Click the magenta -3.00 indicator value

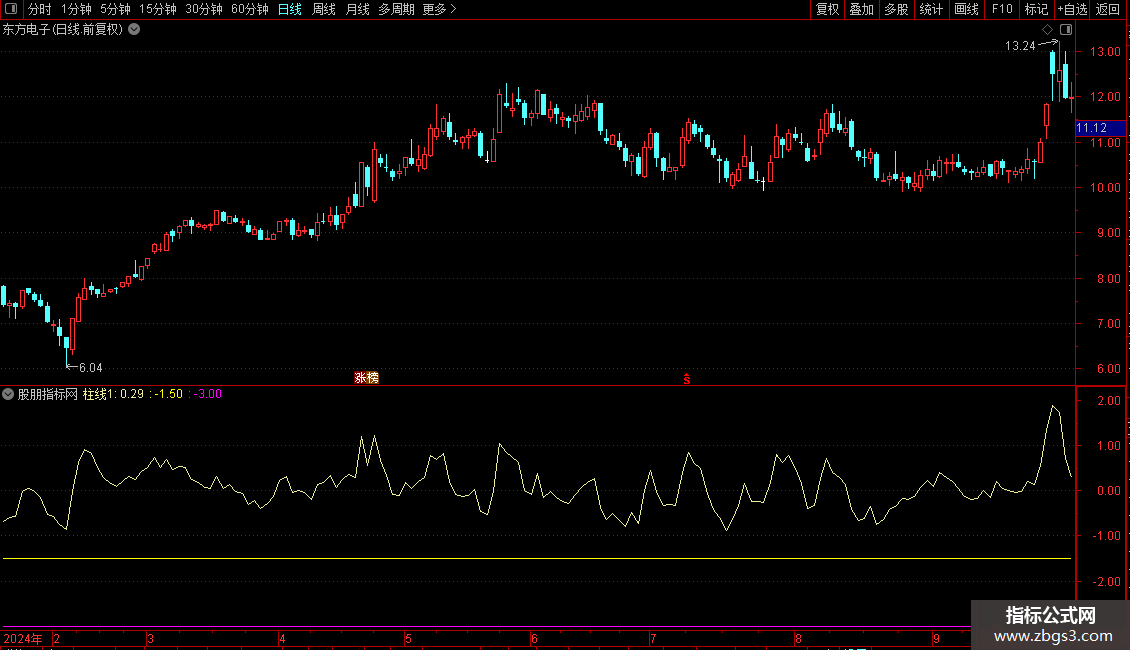tap(208, 394)
